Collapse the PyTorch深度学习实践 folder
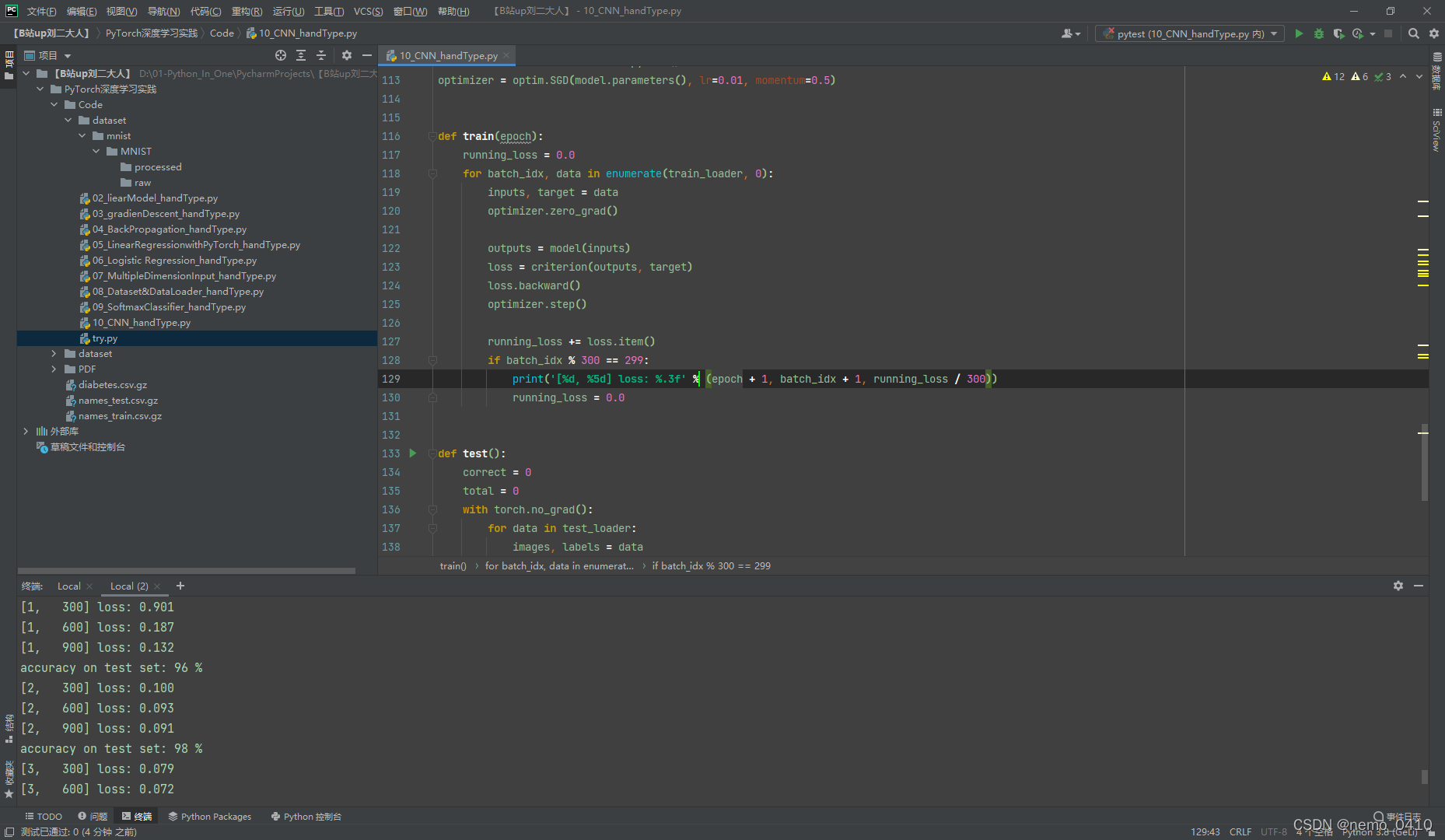1445x840 pixels. pos(40,89)
